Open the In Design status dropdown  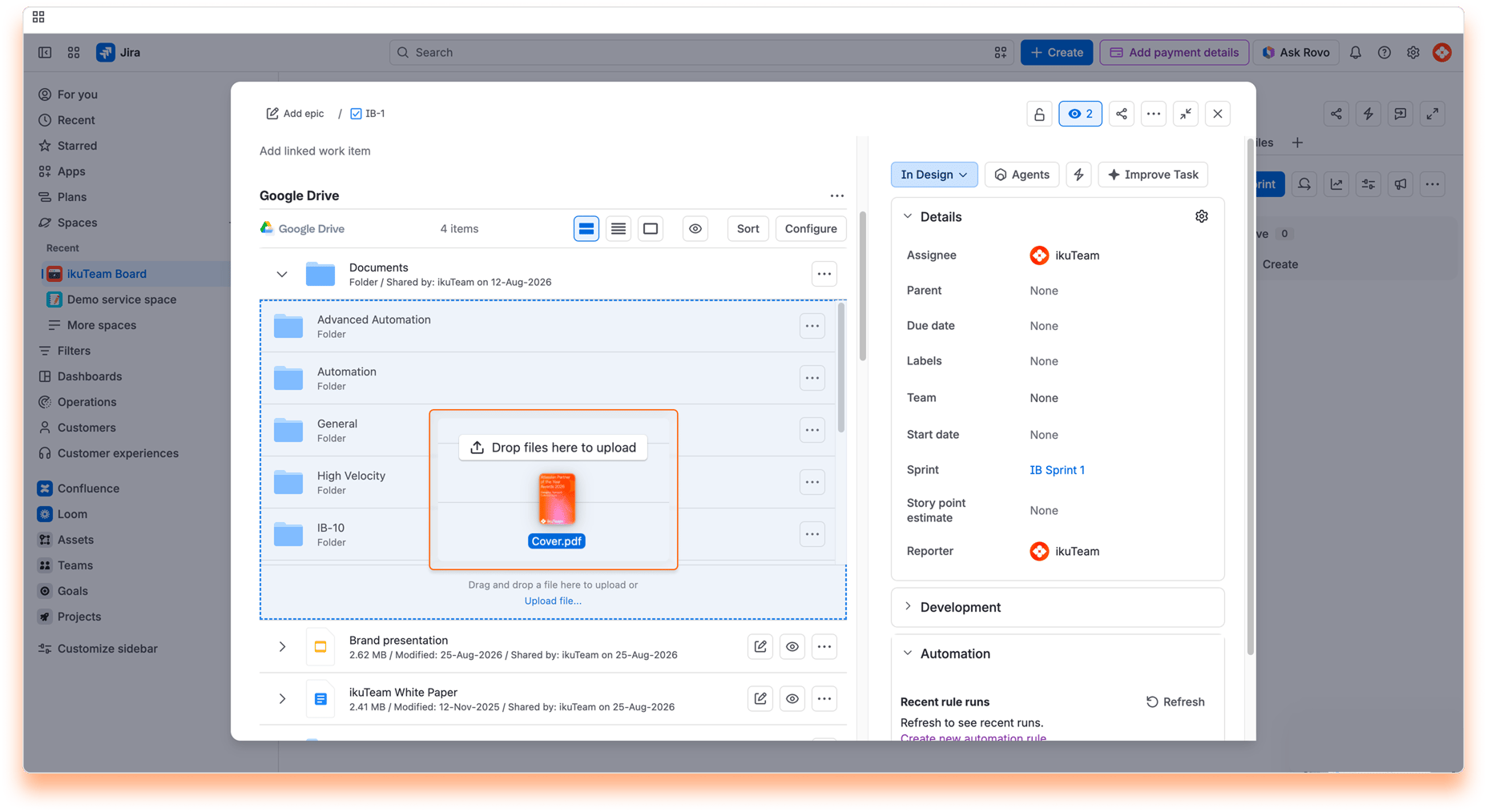pyautogui.click(x=934, y=175)
